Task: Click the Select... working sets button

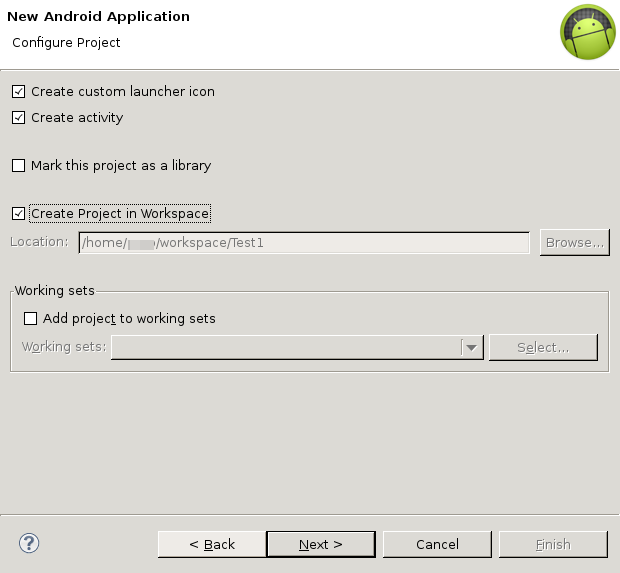Action: (x=543, y=348)
